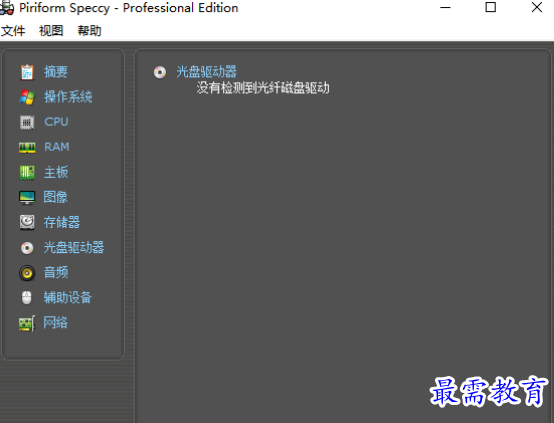Click the Speccy app icon in title bar
Screen dimensions: 554x423
pyautogui.click(x=7, y=8)
